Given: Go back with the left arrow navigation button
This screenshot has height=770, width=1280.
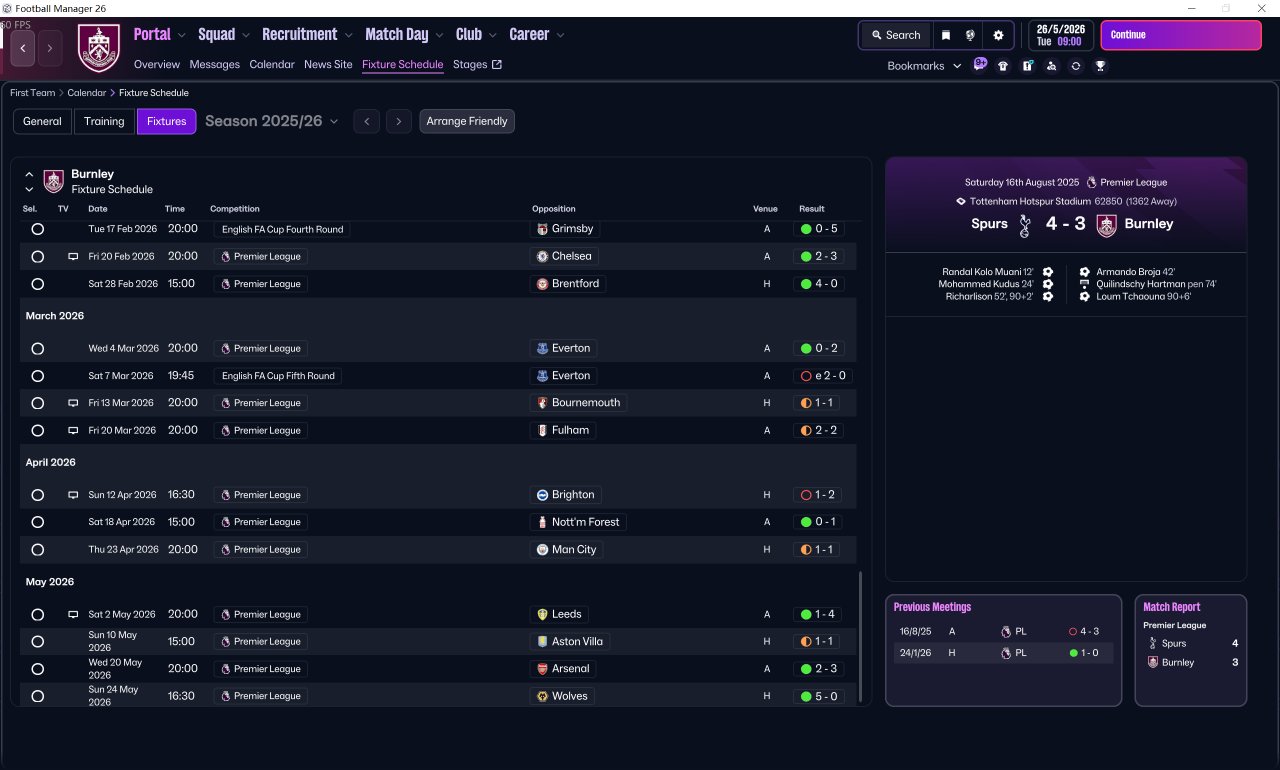Looking at the screenshot, I should coord(23,47).
